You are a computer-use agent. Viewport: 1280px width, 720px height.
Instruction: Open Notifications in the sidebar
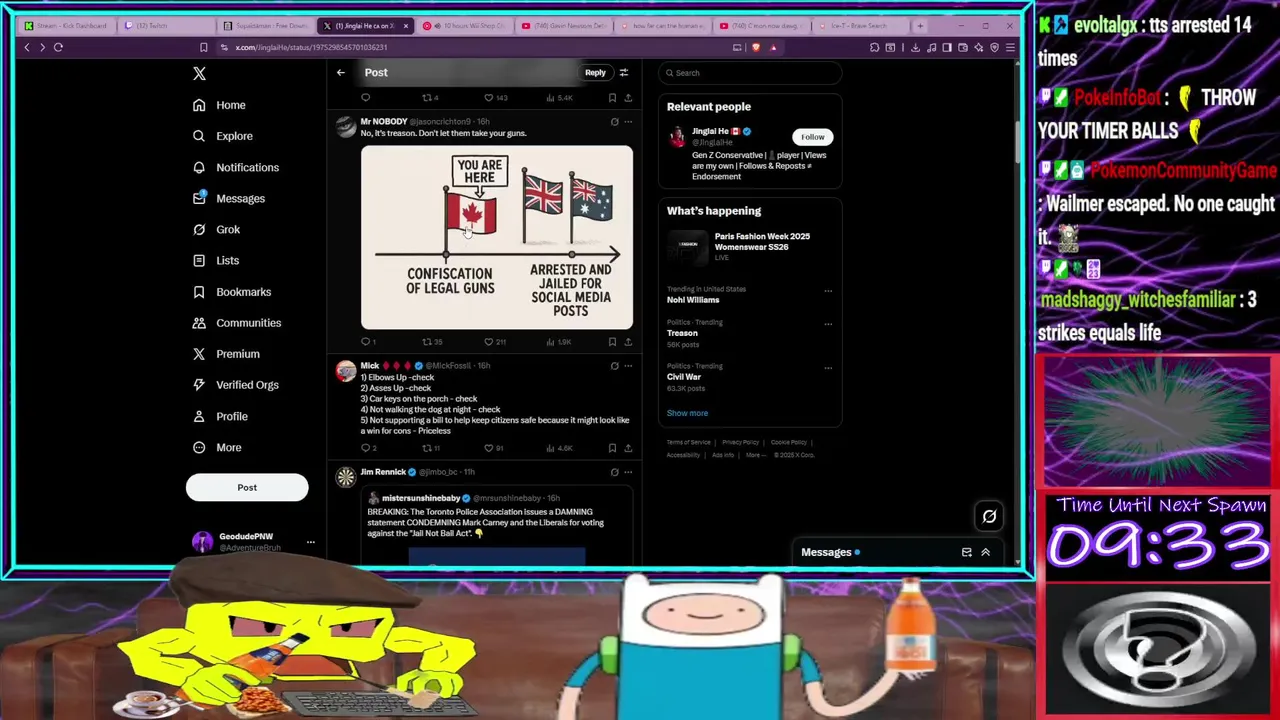point(236,167)
